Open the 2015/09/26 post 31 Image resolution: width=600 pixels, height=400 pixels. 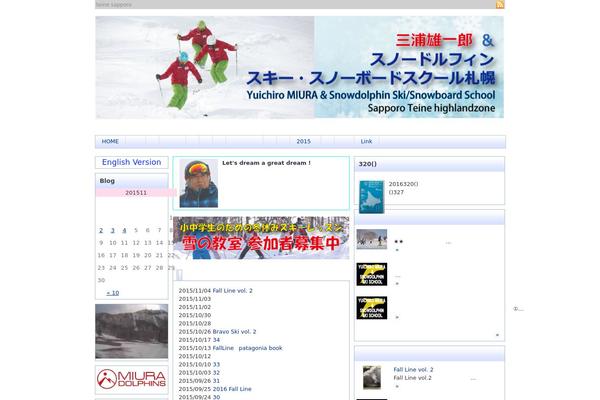[216, 381]
